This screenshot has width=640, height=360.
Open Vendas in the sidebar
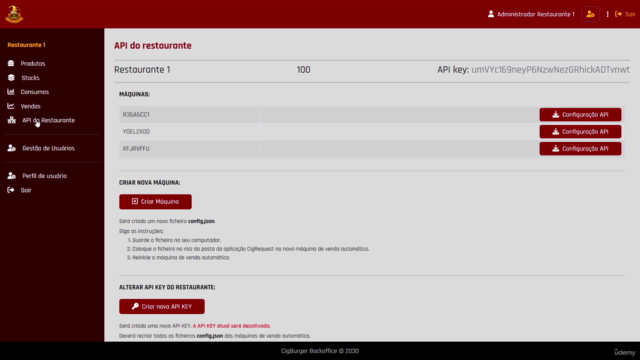coord(31,107)
